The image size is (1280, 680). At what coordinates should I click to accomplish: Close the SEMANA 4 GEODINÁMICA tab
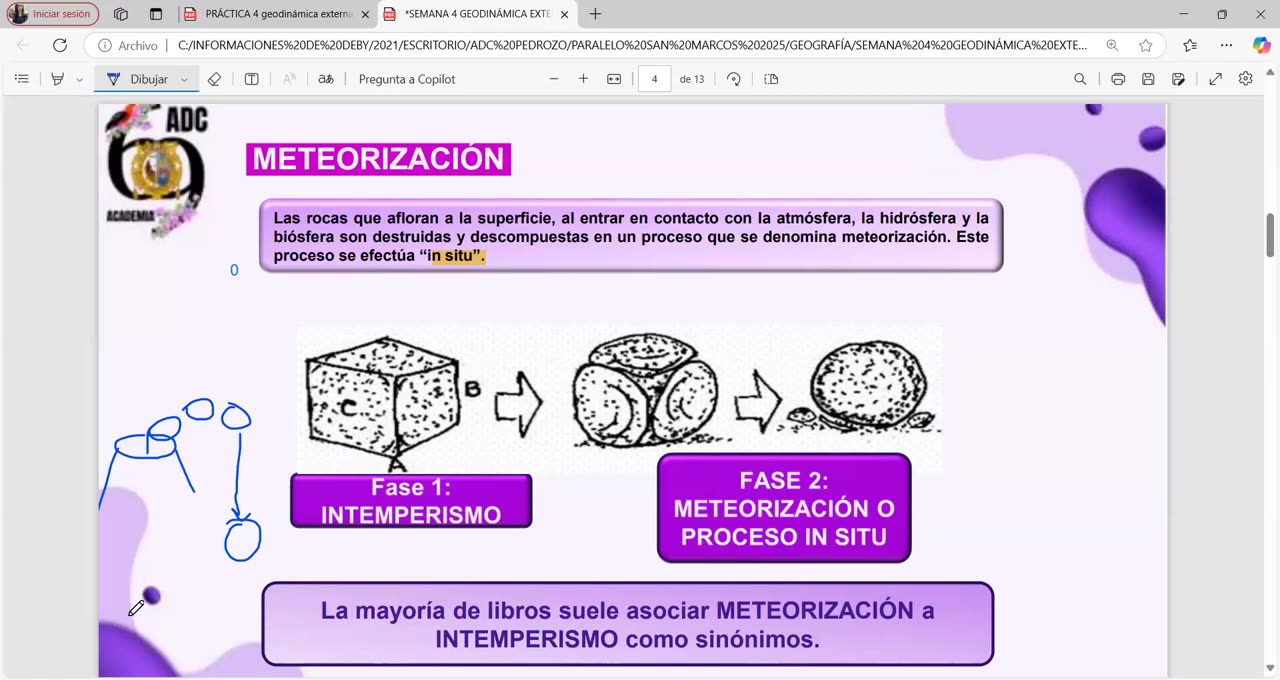click(x=565, y=14)
